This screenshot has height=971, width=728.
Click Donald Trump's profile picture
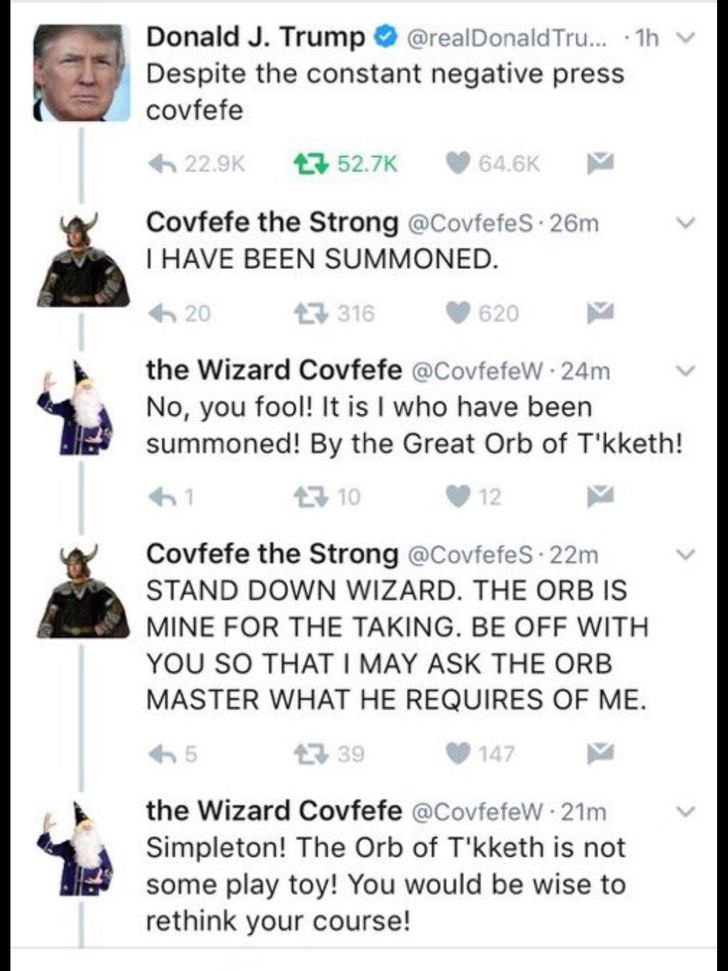point(82,73)
